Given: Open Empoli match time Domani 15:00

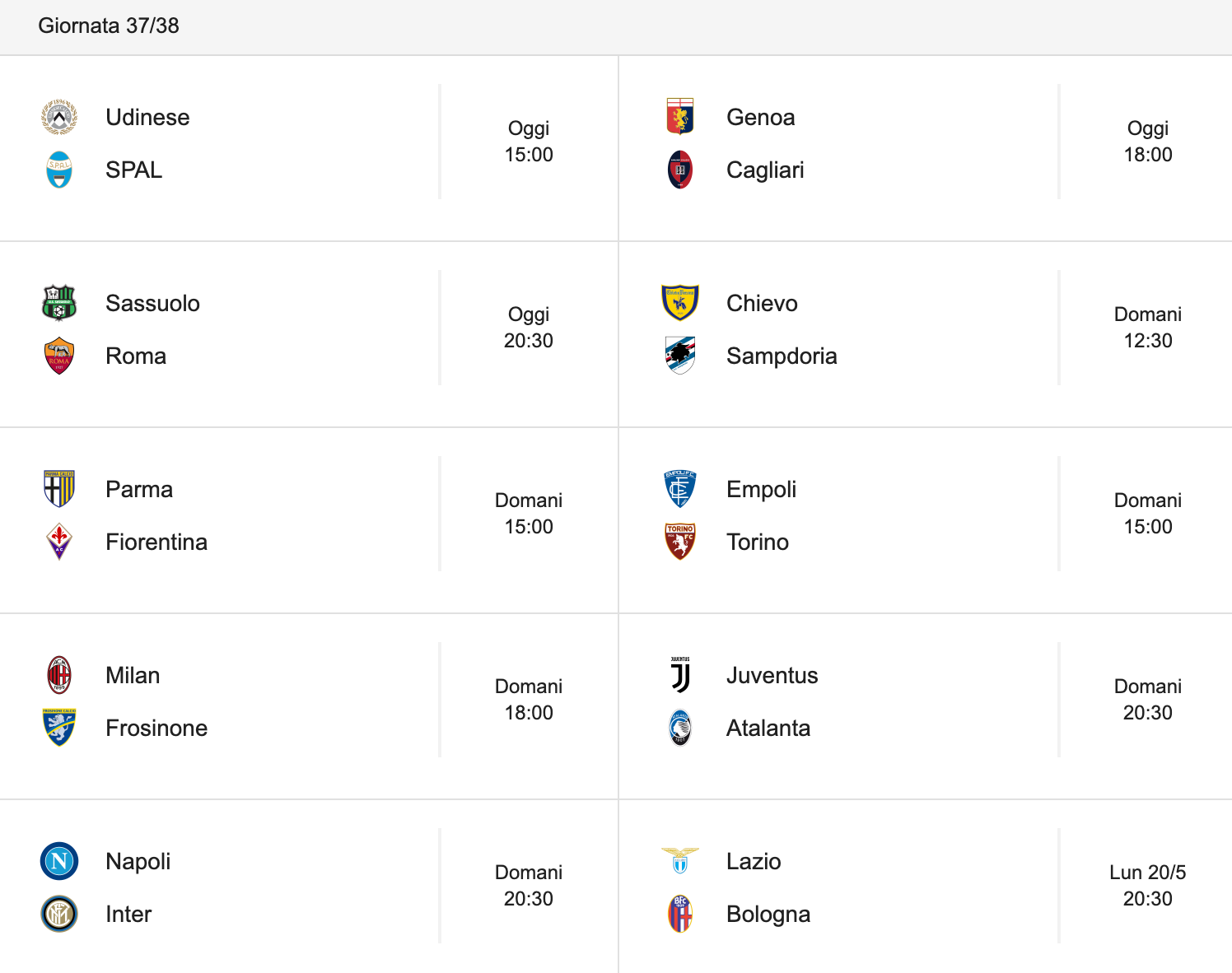Looking at the screenshot, I should click(1148, 514).
